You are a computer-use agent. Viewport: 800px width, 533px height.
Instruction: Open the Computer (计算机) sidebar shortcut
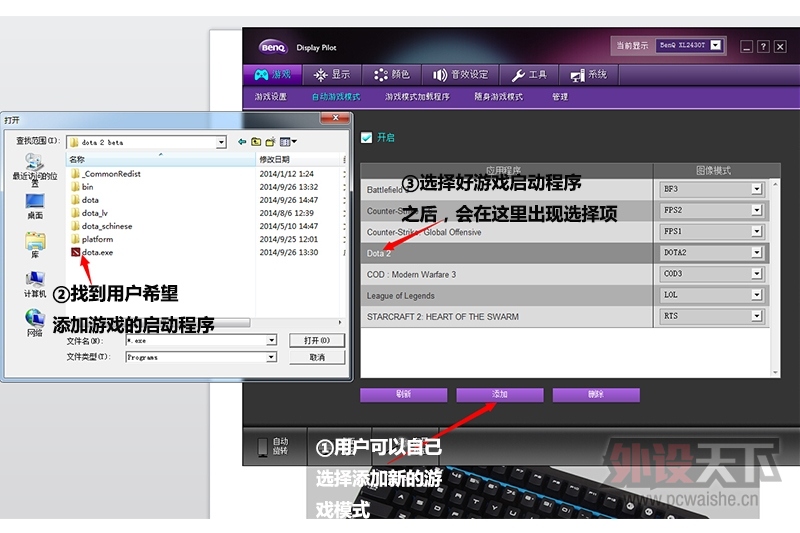(x=35, y=283)
